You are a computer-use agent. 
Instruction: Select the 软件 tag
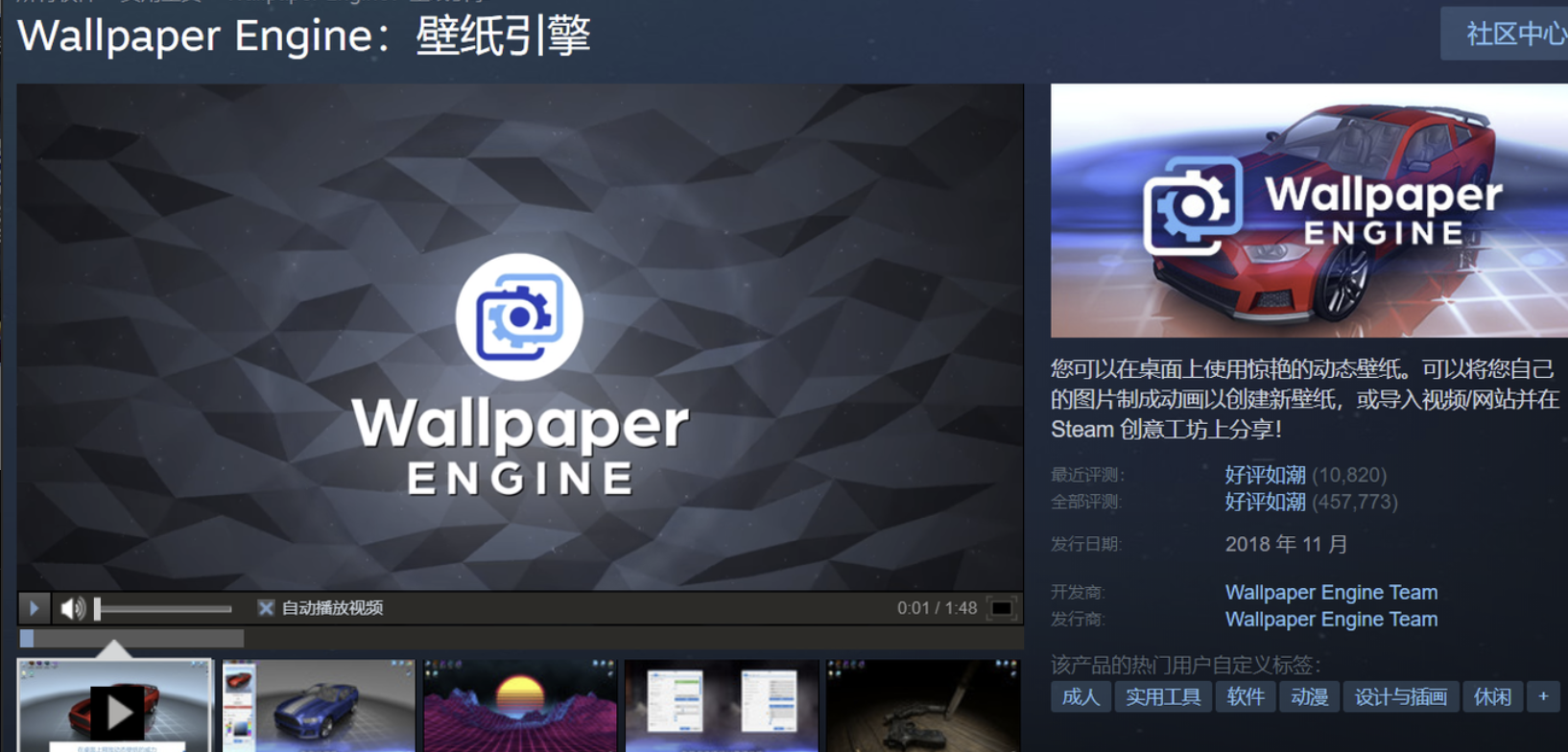pos(1246,697)
